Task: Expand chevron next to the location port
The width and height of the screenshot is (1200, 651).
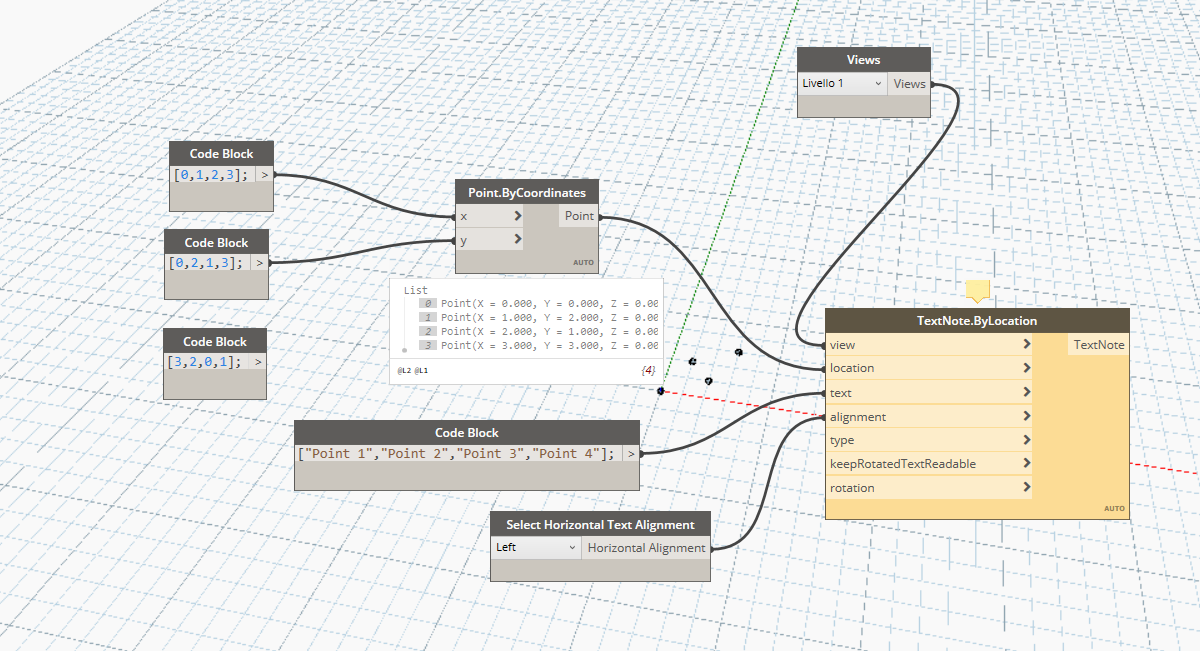Action: point(1026,368)
